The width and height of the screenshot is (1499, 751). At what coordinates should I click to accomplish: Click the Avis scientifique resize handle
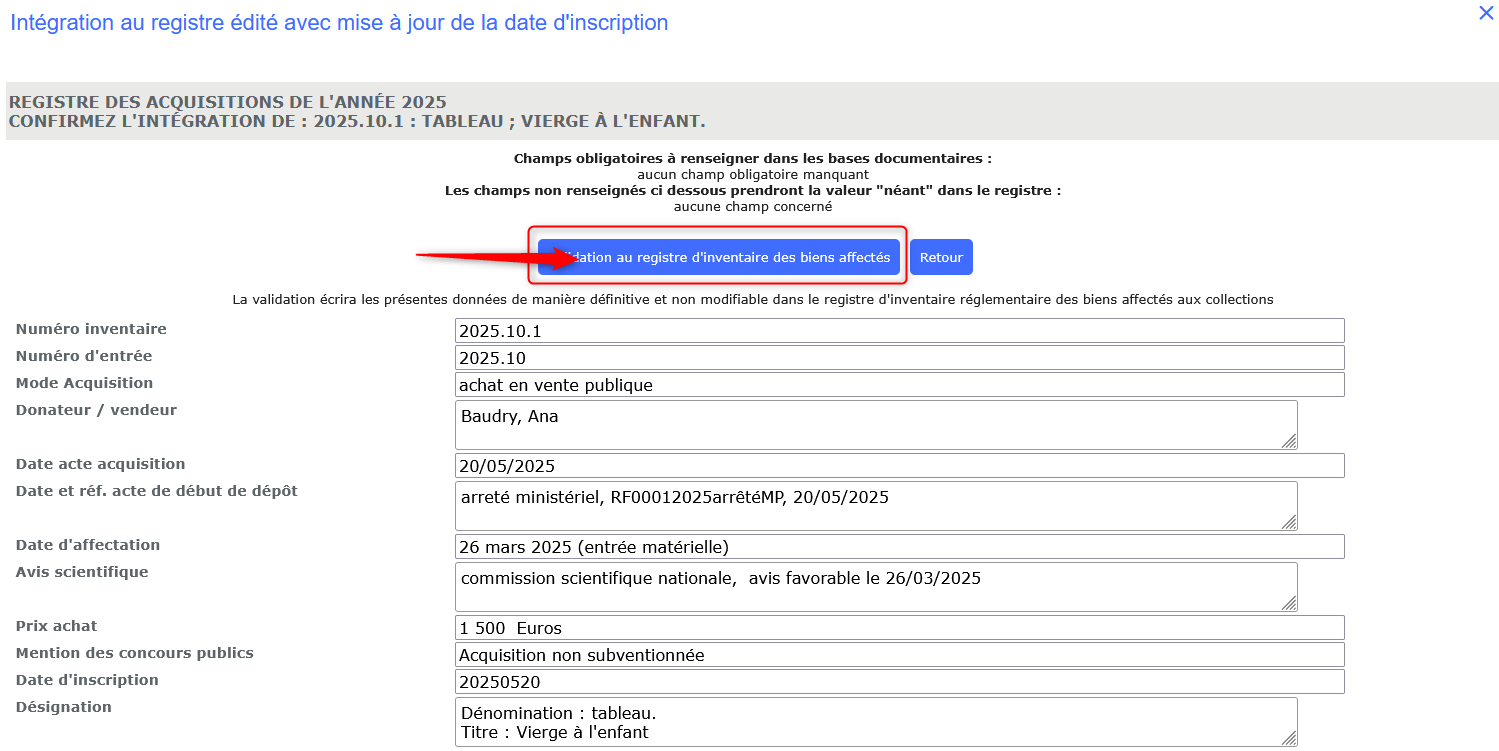pyautogui.click(x=1289, y=603)
